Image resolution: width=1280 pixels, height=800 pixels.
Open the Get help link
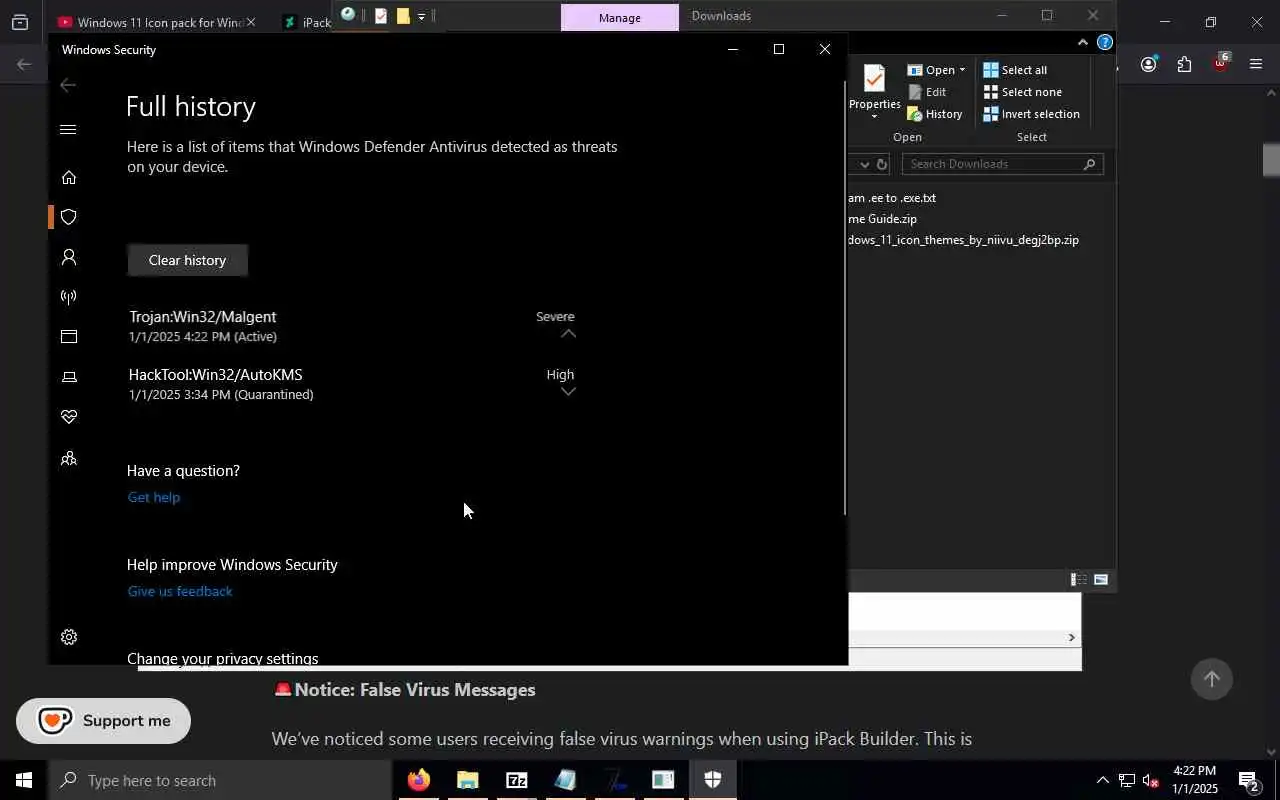point(153,497)
